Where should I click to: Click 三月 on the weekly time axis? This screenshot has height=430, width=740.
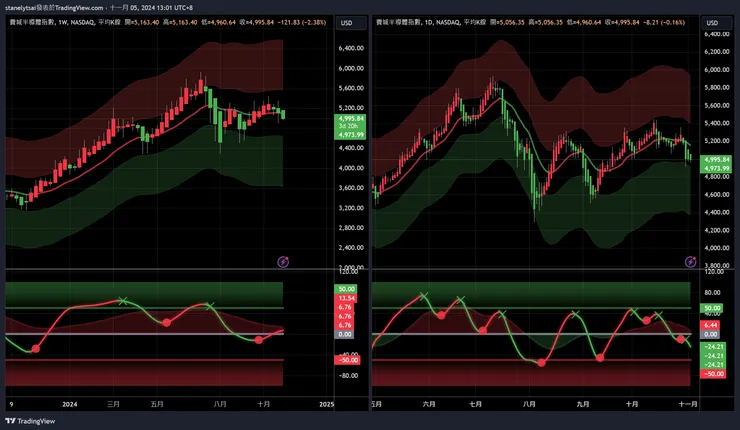pos(113,405)
